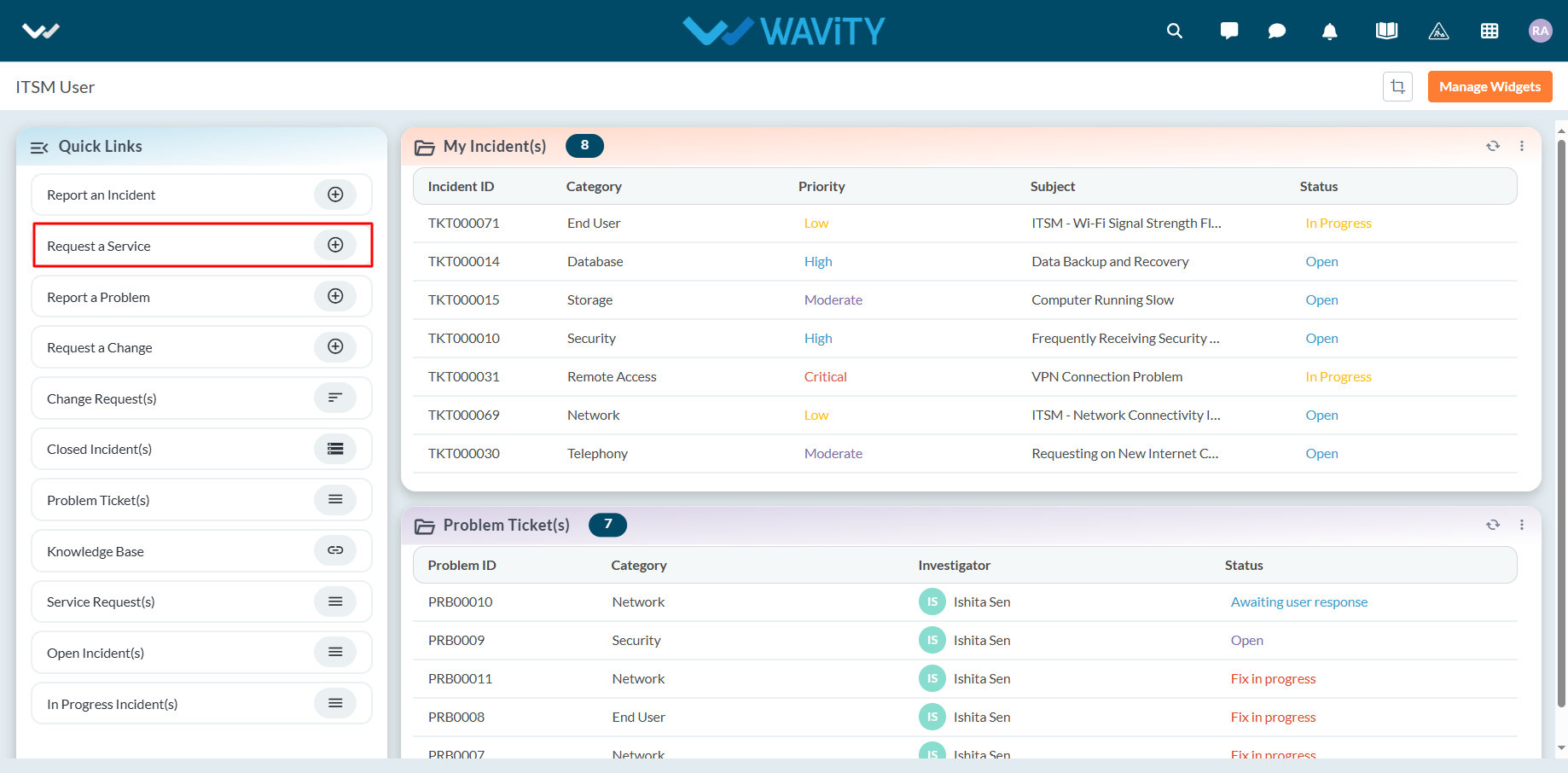Viewport: 1568px width, 773px height.
Task: Click the Investigator column header
Action: coord(954,565)
